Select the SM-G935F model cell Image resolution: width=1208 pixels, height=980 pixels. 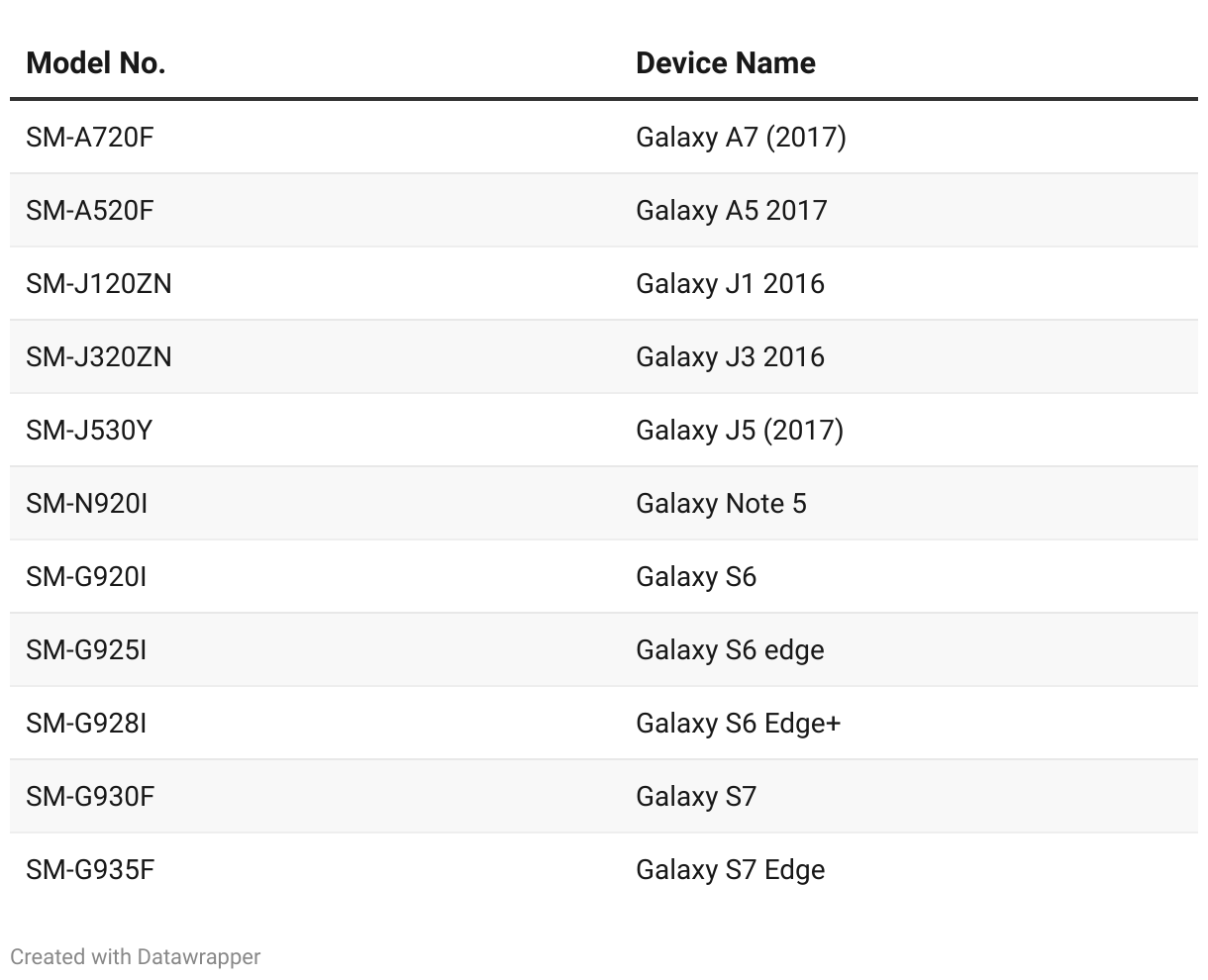click(90, 870)
